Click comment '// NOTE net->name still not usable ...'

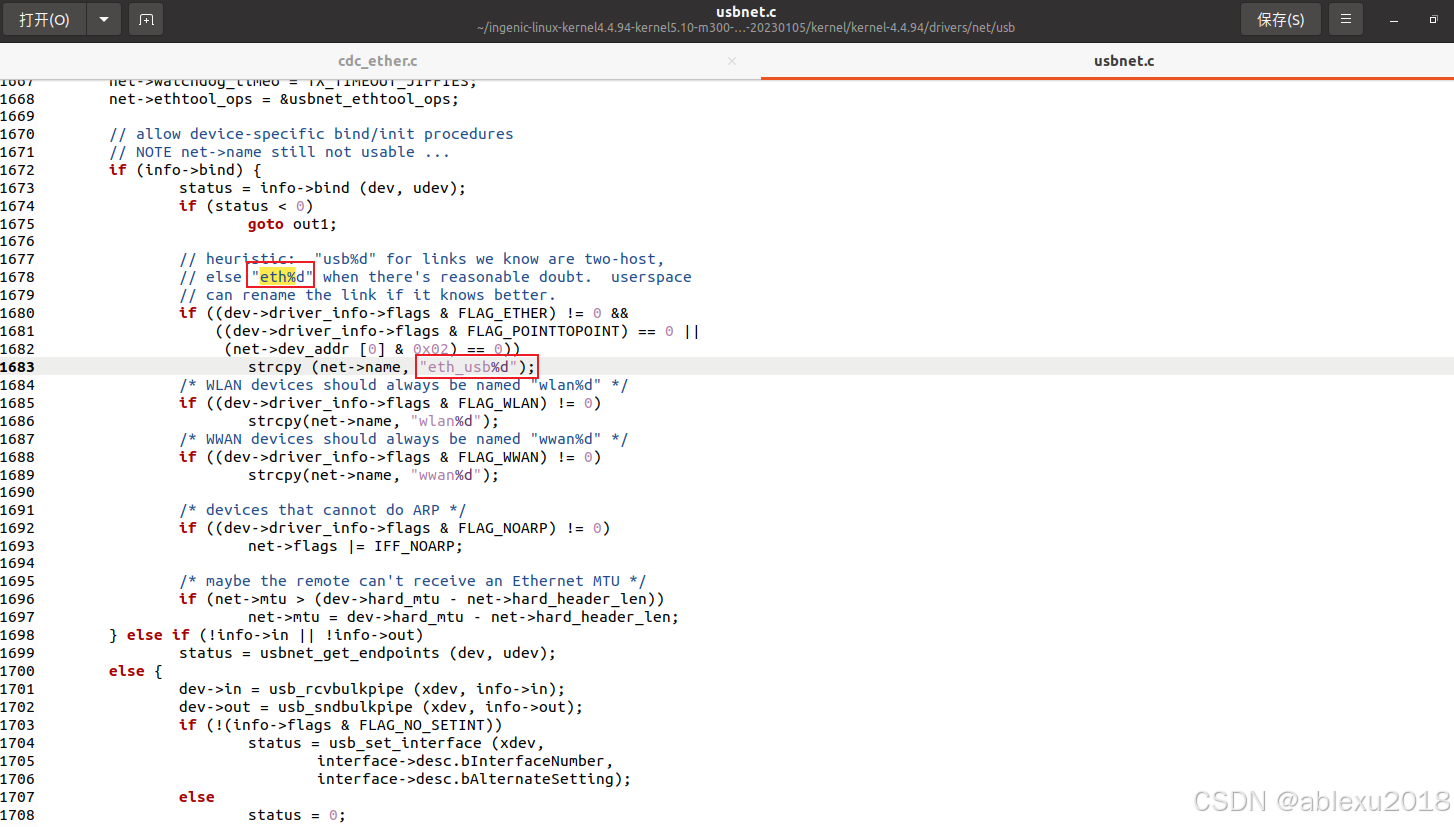279,152
